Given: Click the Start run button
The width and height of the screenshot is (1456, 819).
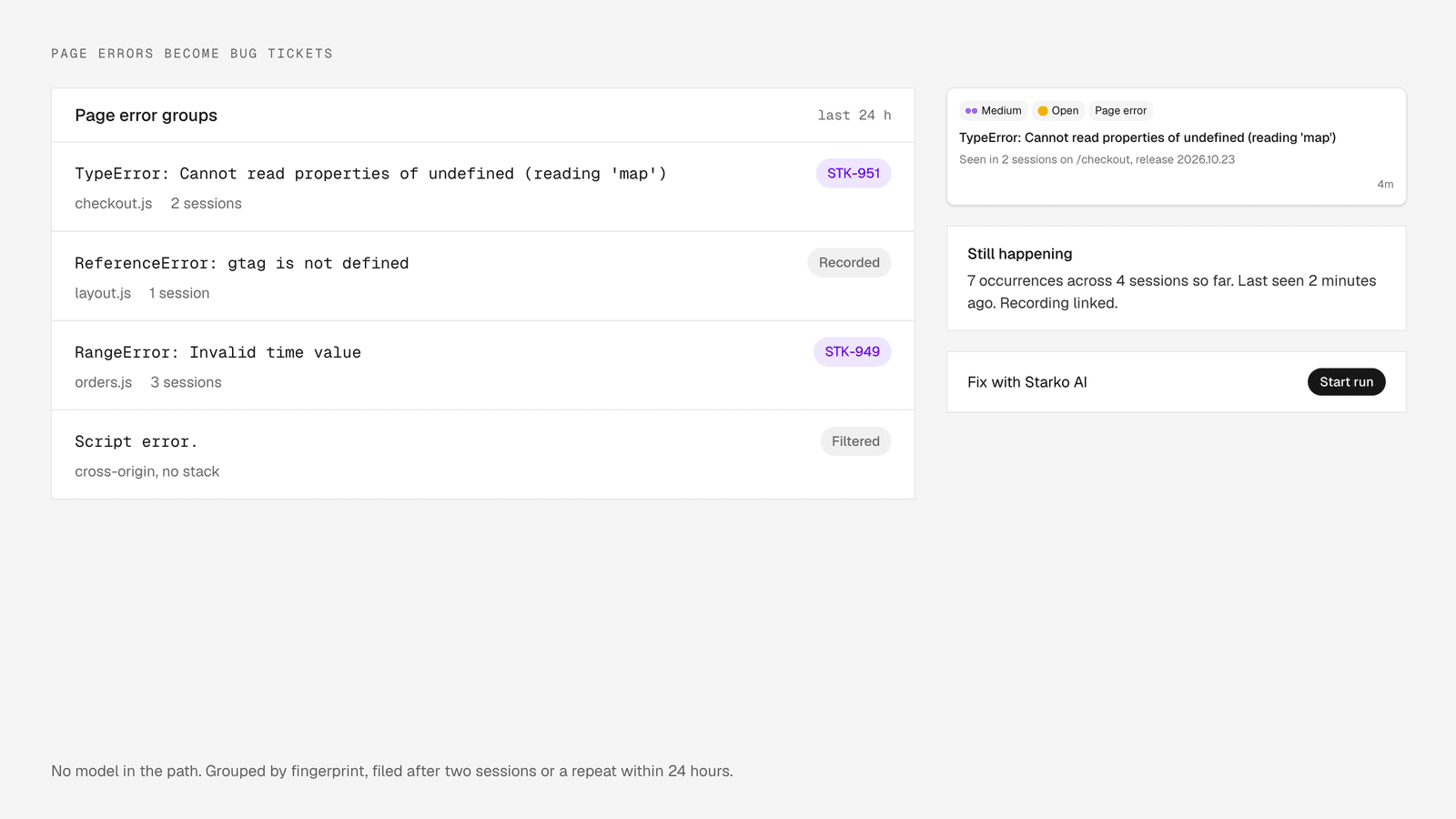Looking at the screenshot, I should [x=1346, y=382].
